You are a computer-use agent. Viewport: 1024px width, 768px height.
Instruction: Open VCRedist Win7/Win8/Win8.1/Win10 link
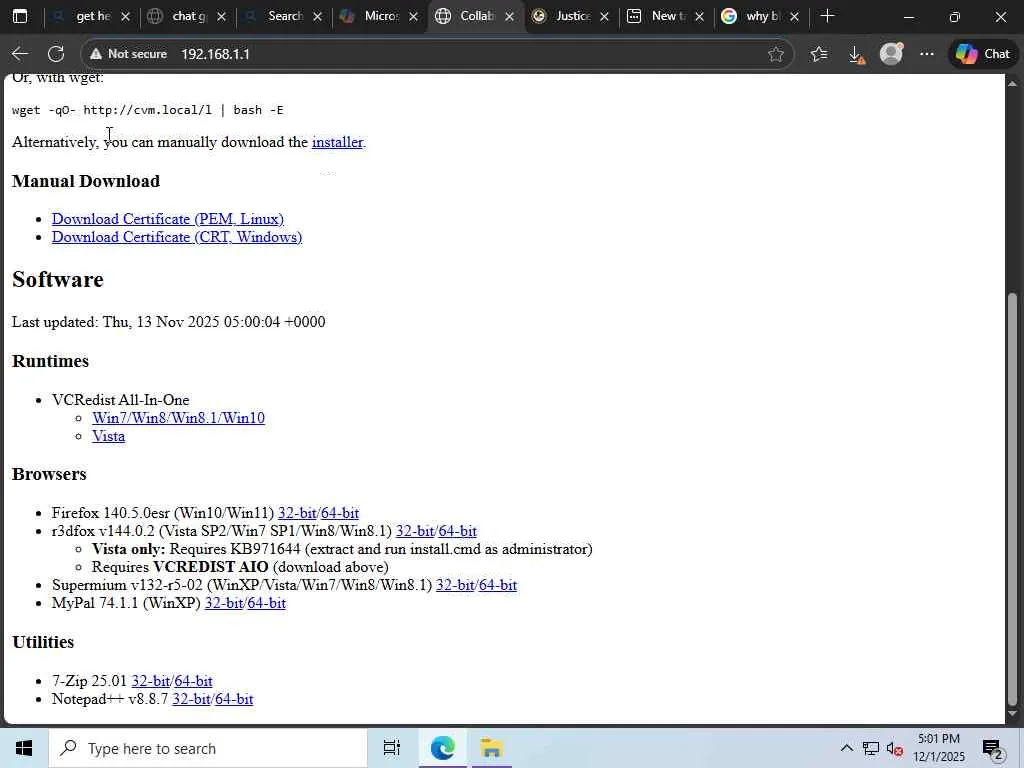tap(178, 418)
